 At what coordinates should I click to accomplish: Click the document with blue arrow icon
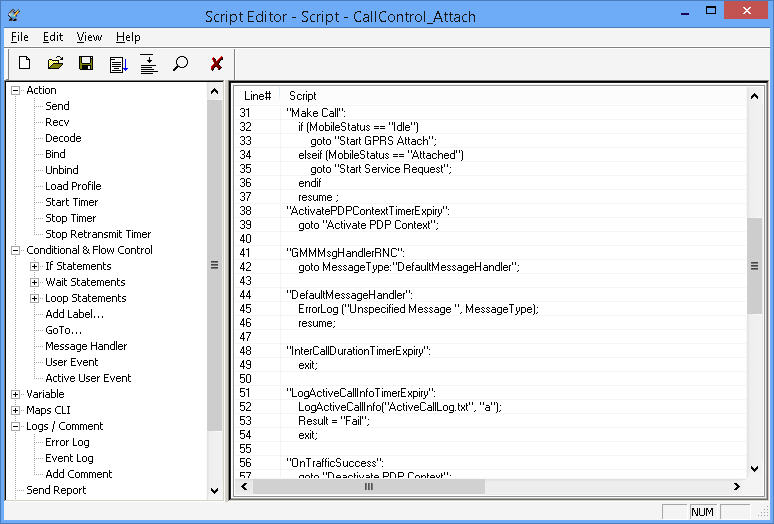click(118, 64)
